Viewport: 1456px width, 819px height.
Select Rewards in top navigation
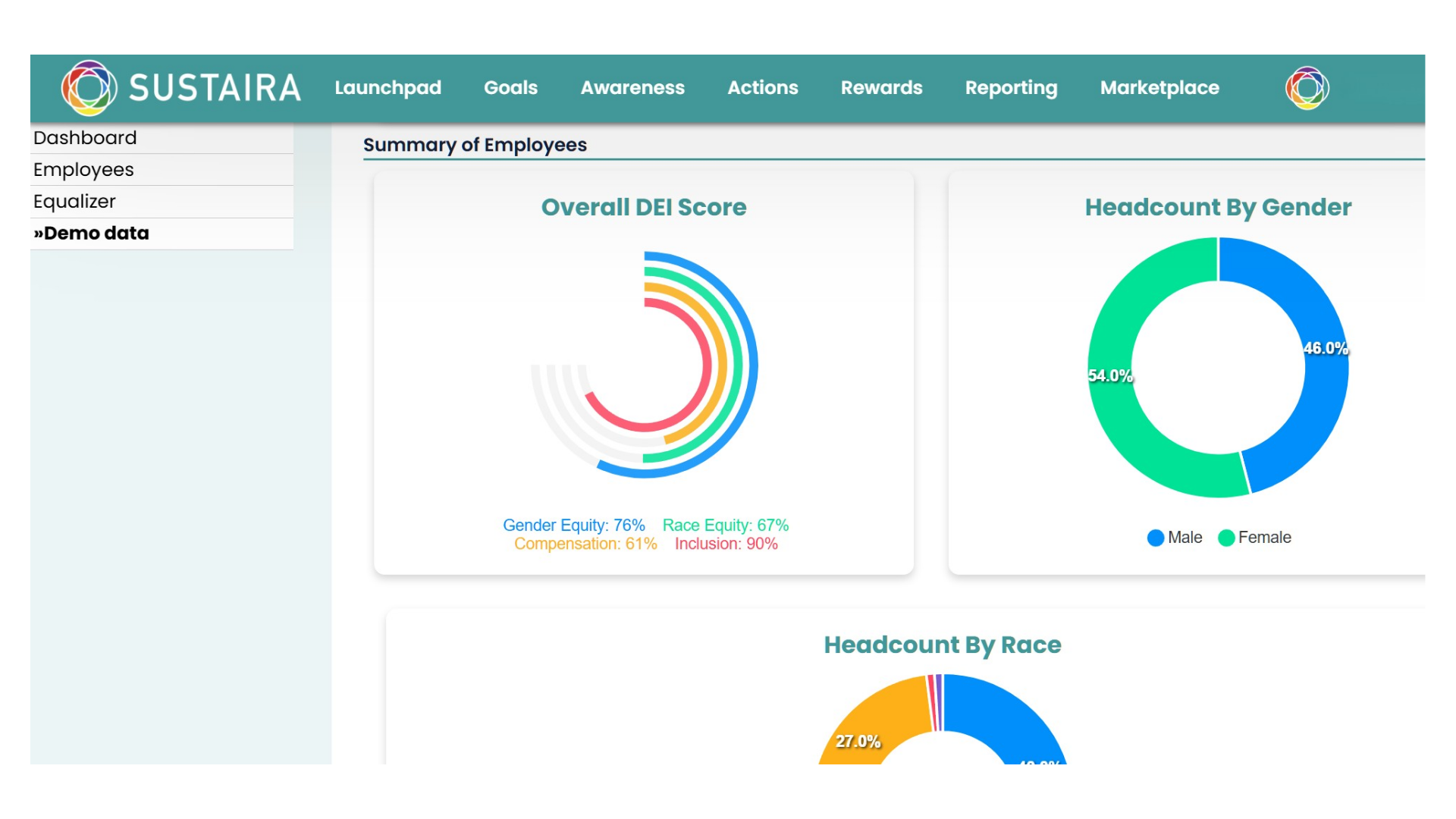[x=881, y=88]
